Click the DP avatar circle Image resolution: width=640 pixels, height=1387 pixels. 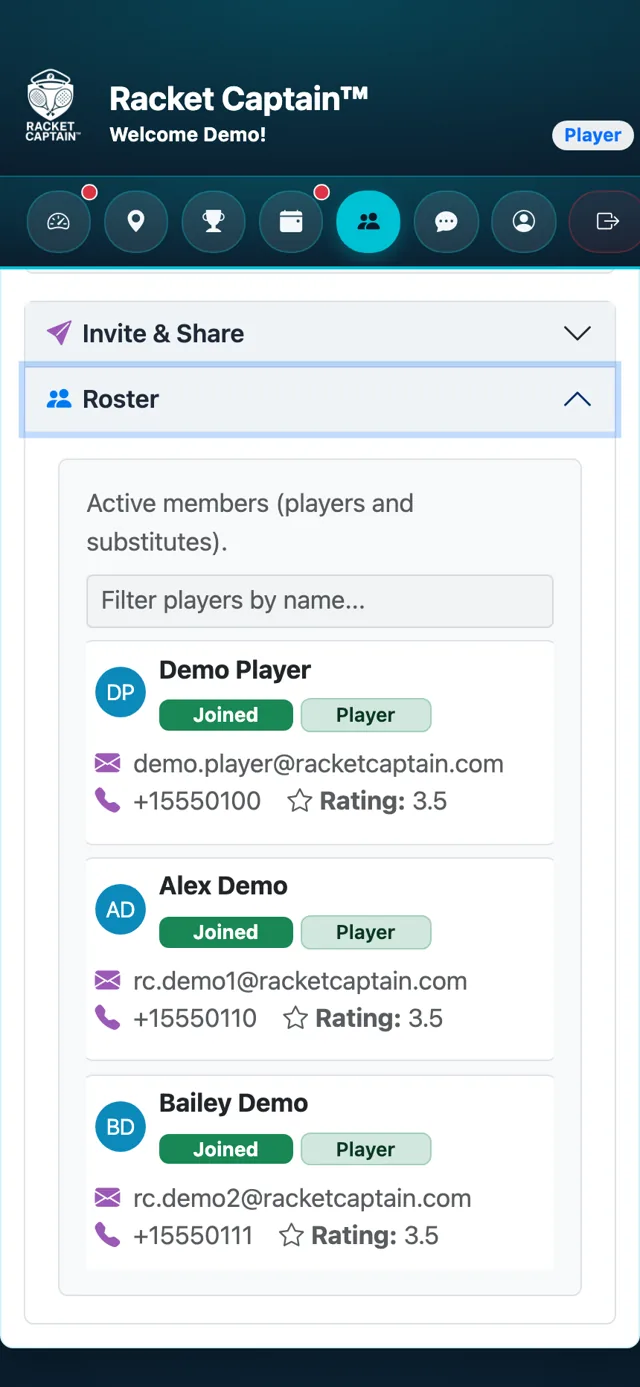[x=120, y=693]
